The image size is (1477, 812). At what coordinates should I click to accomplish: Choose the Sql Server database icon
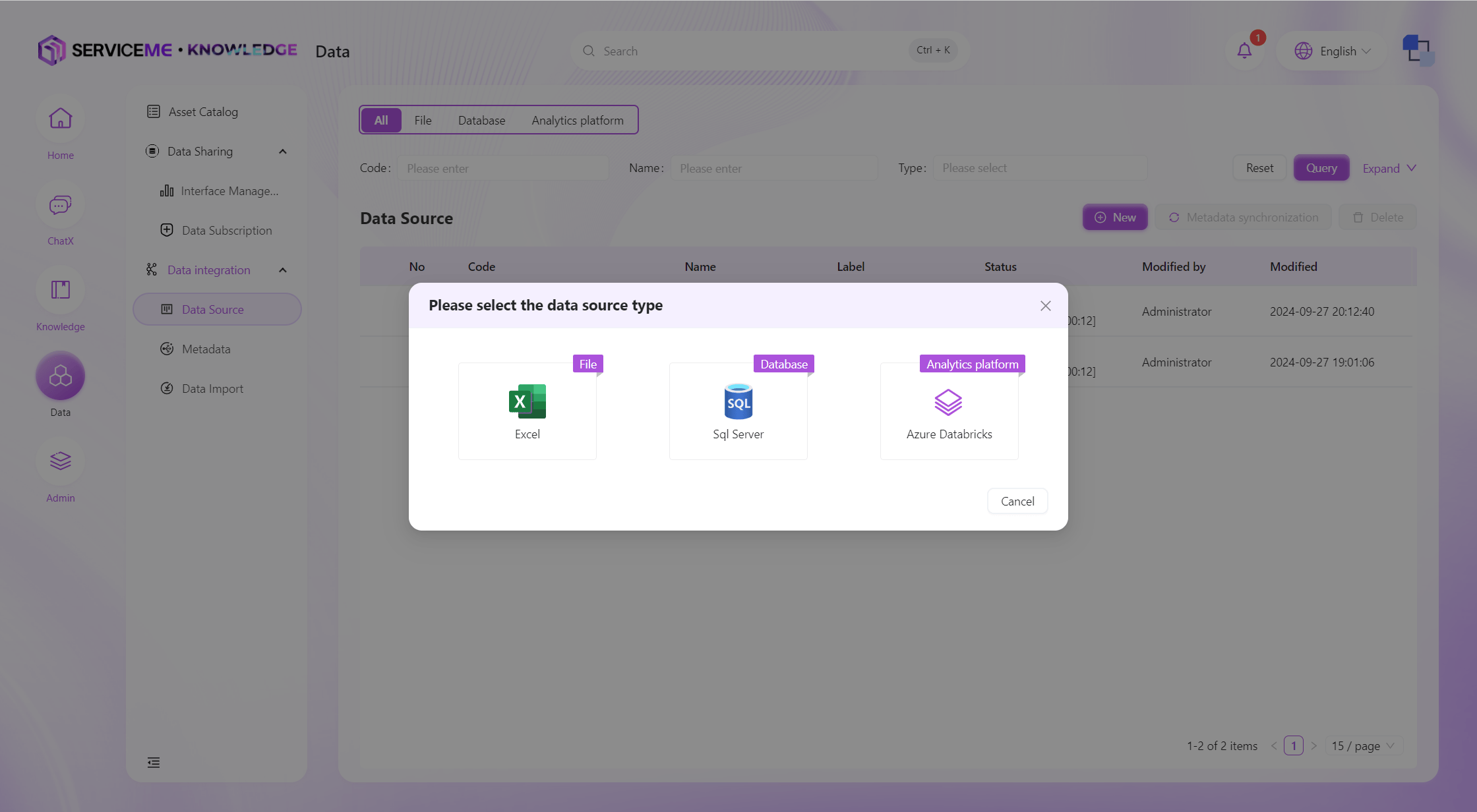pyautogui.click(x=738, y=401)
